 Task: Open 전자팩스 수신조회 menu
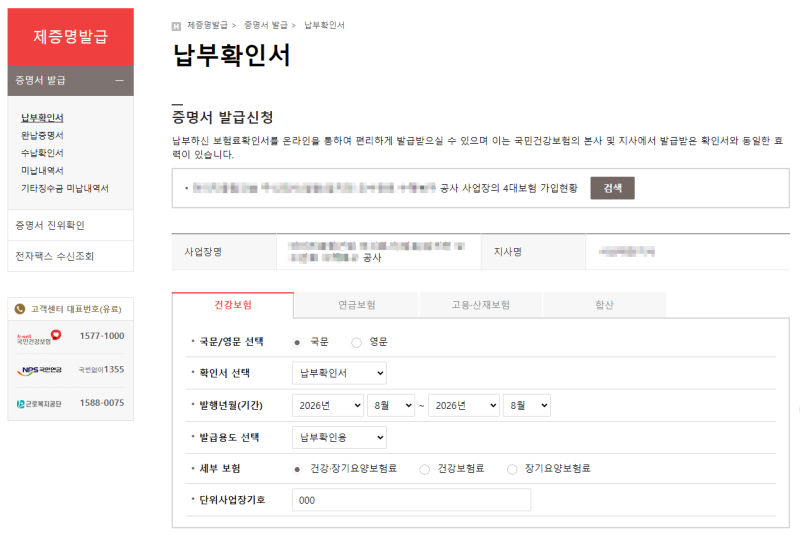[x=70, y=256]
